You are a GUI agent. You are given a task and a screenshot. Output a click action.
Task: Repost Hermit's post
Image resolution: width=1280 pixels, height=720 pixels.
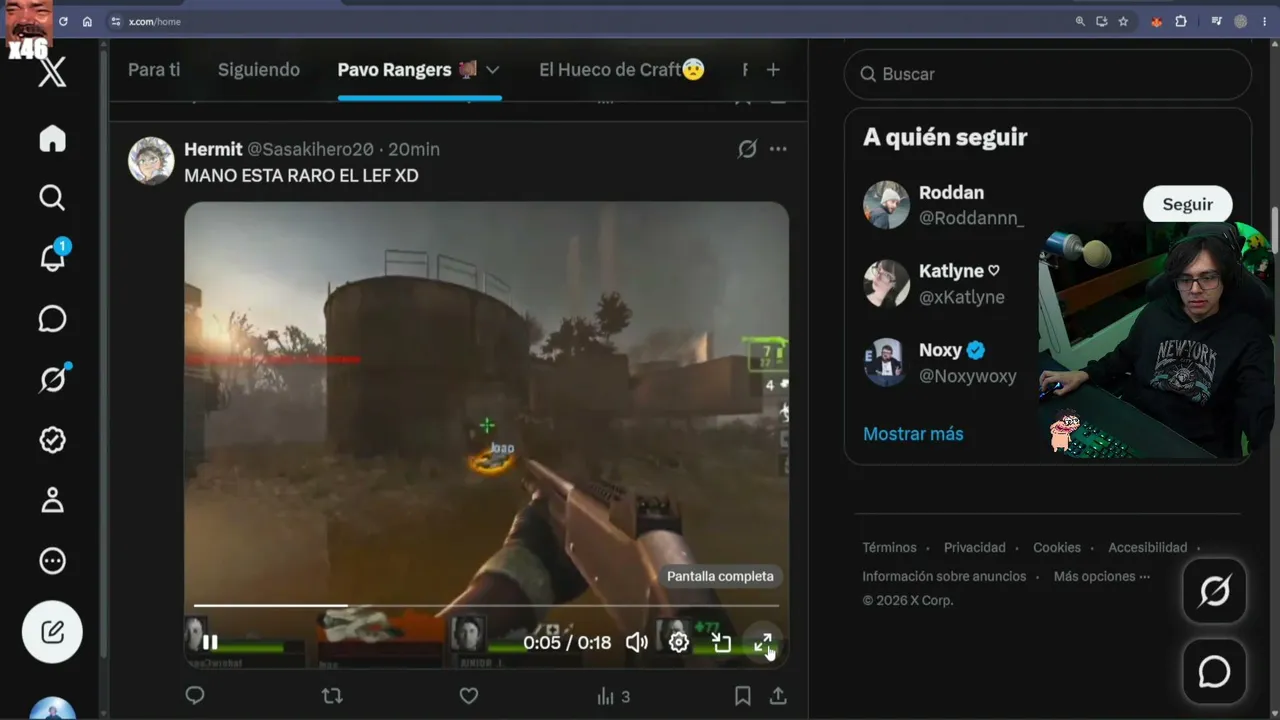332,696
